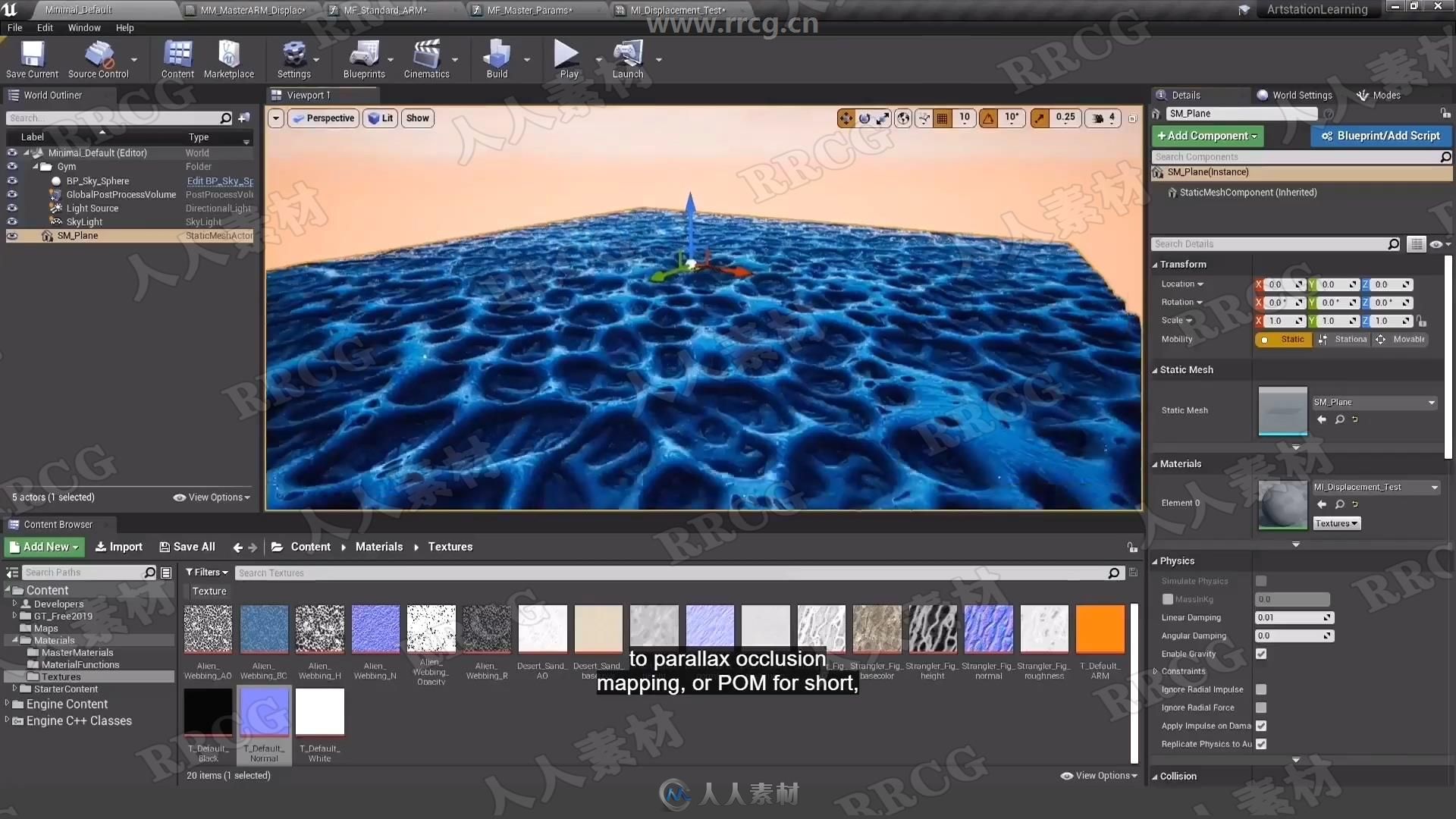Open the Window menu
Viewport: 1456px width, 819px height.
tap(84, 27)
